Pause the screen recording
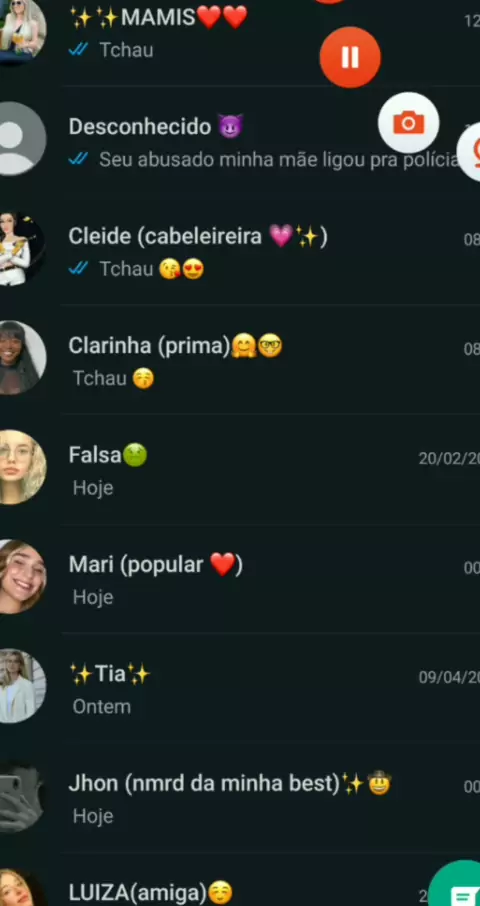480x906 pixels. 350,57
